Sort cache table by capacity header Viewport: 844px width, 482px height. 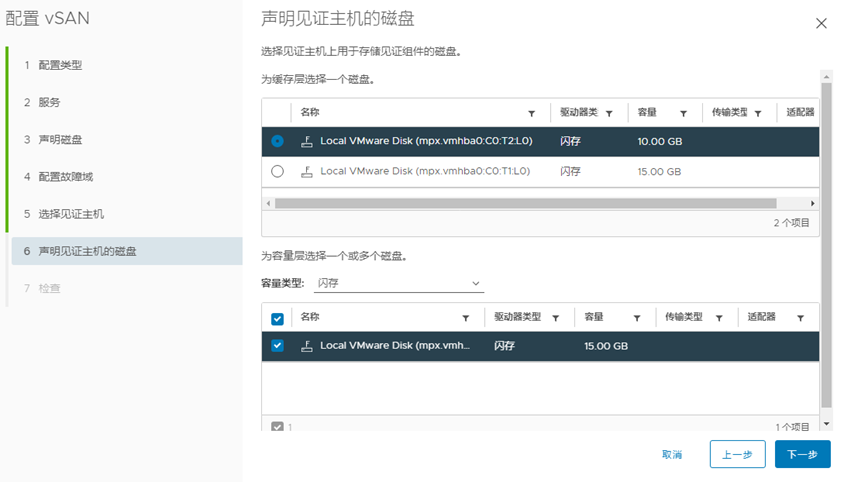click(646, 112)
